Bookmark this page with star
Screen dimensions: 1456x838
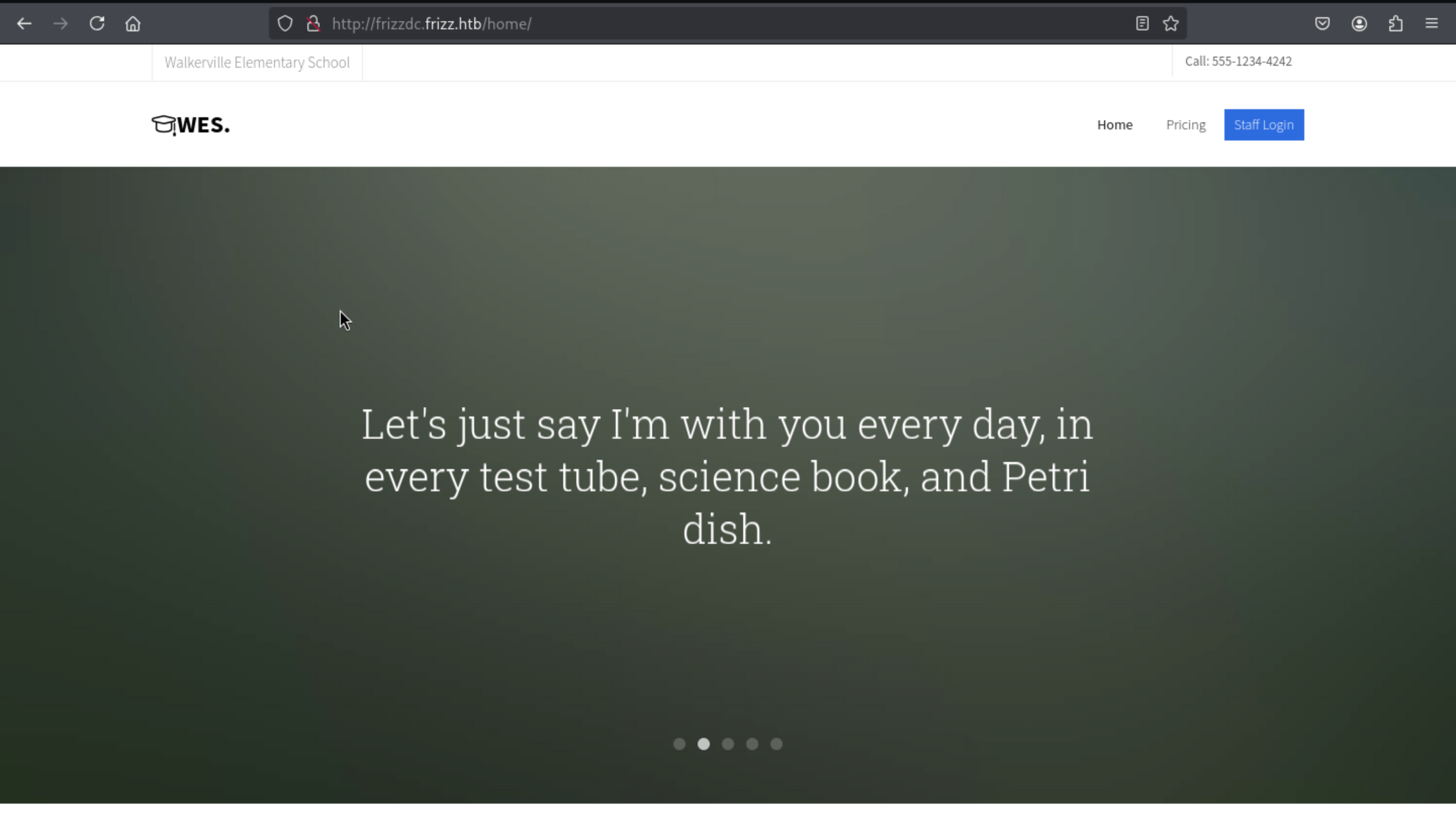pyautogui.click(x=1170, y=24)
